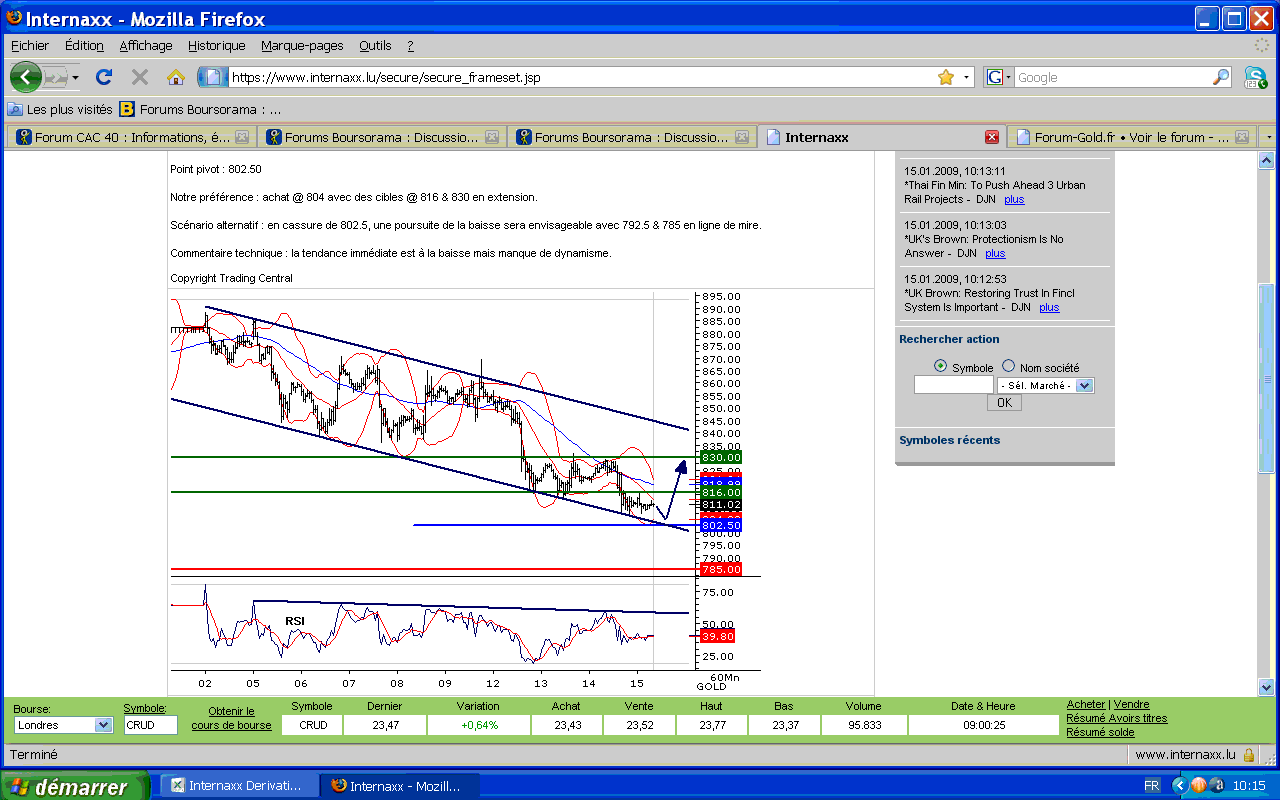The width and height of the screenshot is (1280, 800).
Task: Open the Fichier menu
Action: (x=30, y=45)
